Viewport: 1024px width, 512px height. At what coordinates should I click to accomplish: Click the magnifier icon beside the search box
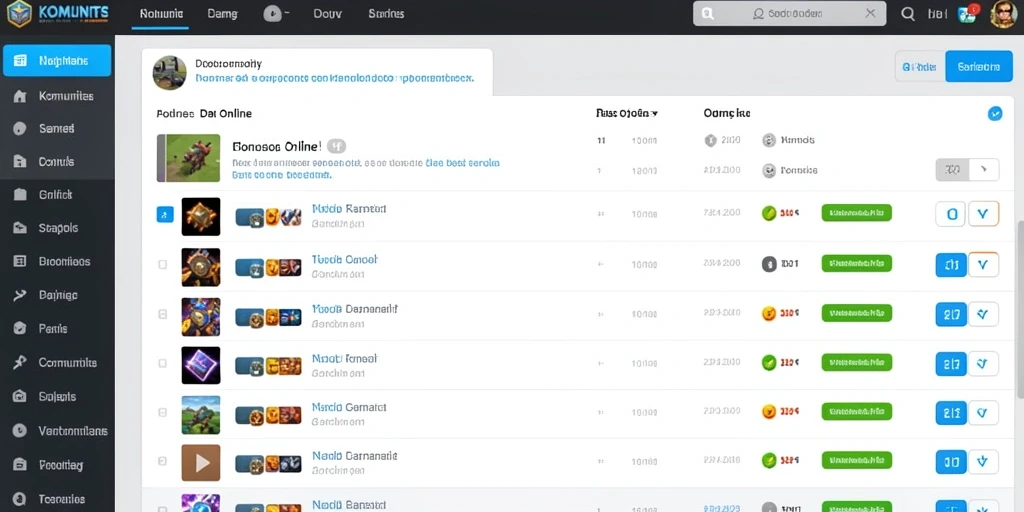[908, 14]
